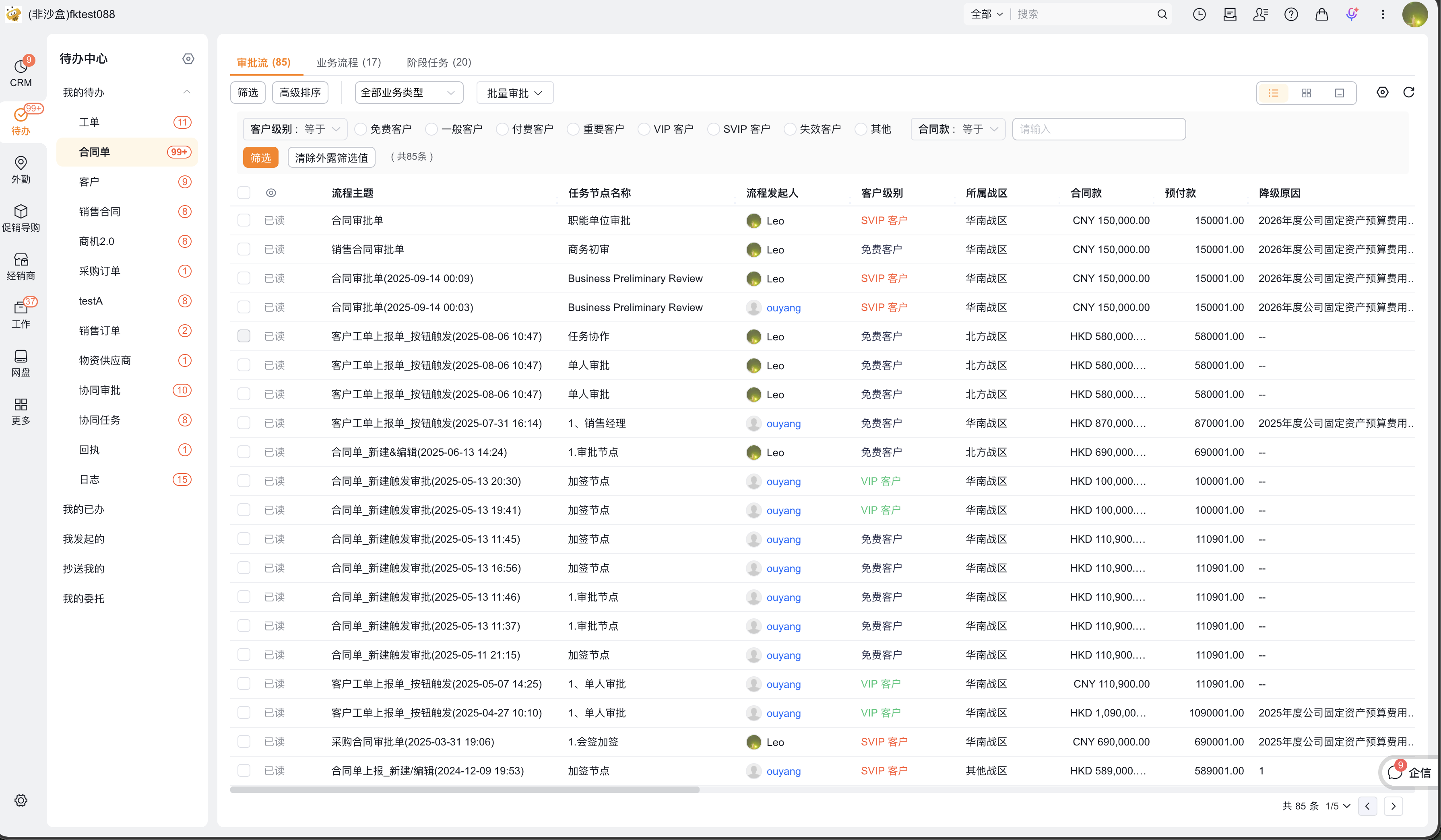Open 日志 in the todo list
The image size is (1441, 840).
[127, 480]
